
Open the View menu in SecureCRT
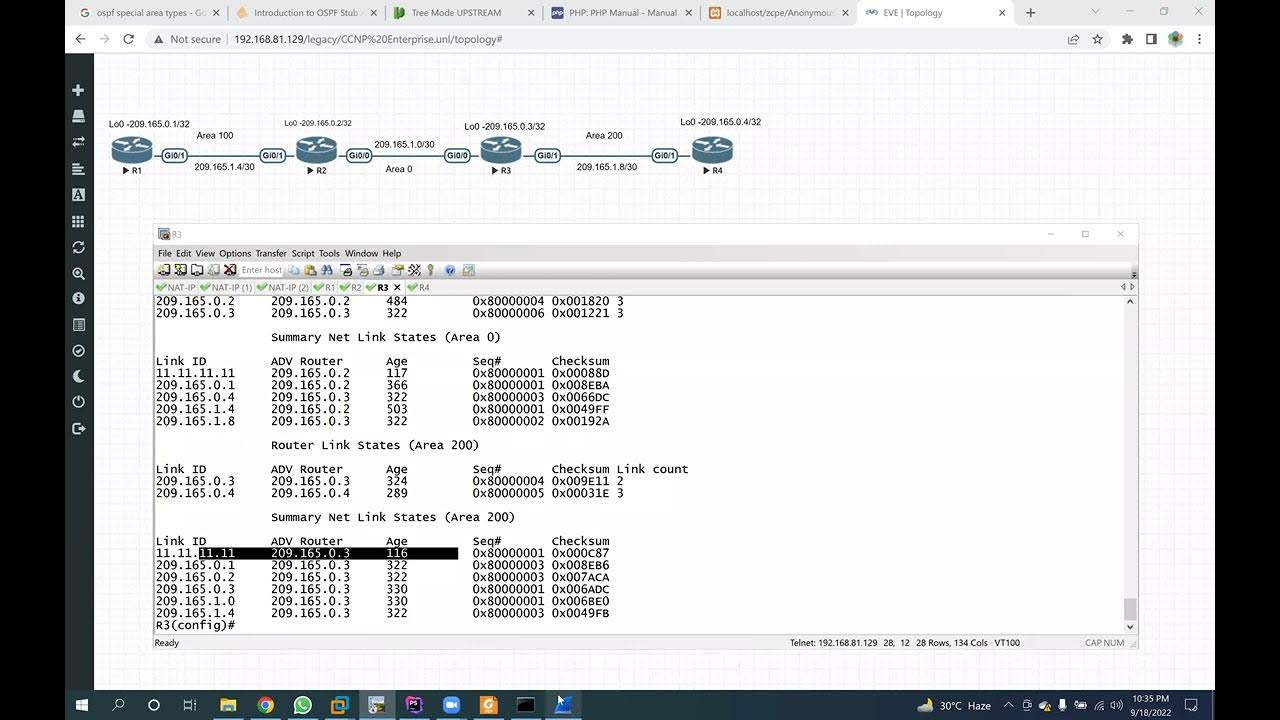[x=205, y=254]
